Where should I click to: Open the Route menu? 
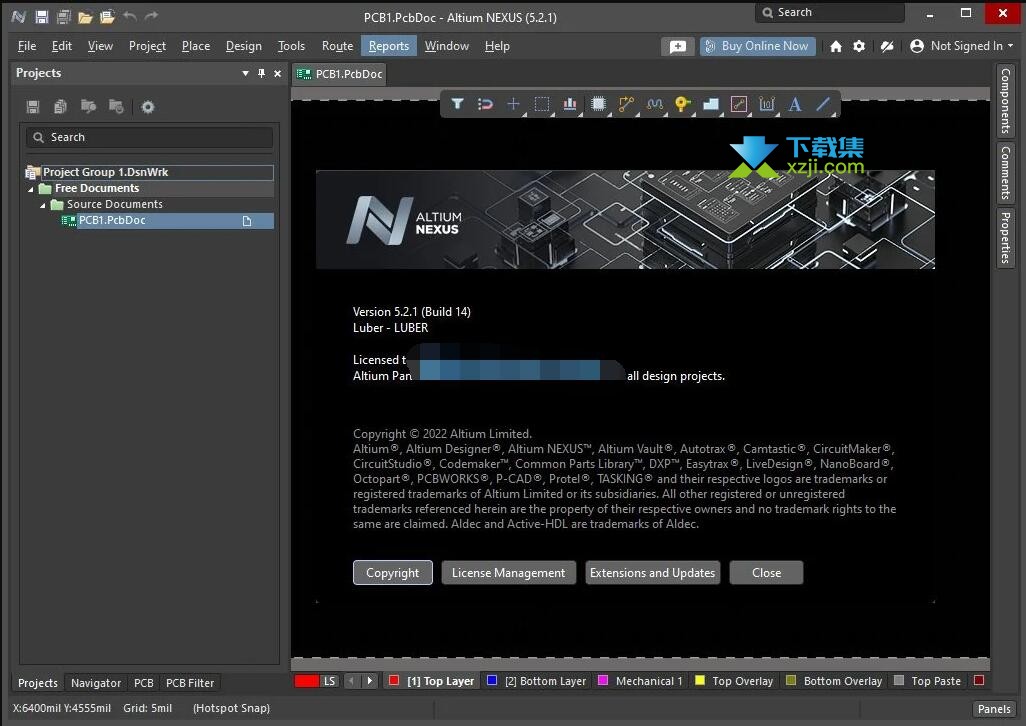tap(337, 46)
